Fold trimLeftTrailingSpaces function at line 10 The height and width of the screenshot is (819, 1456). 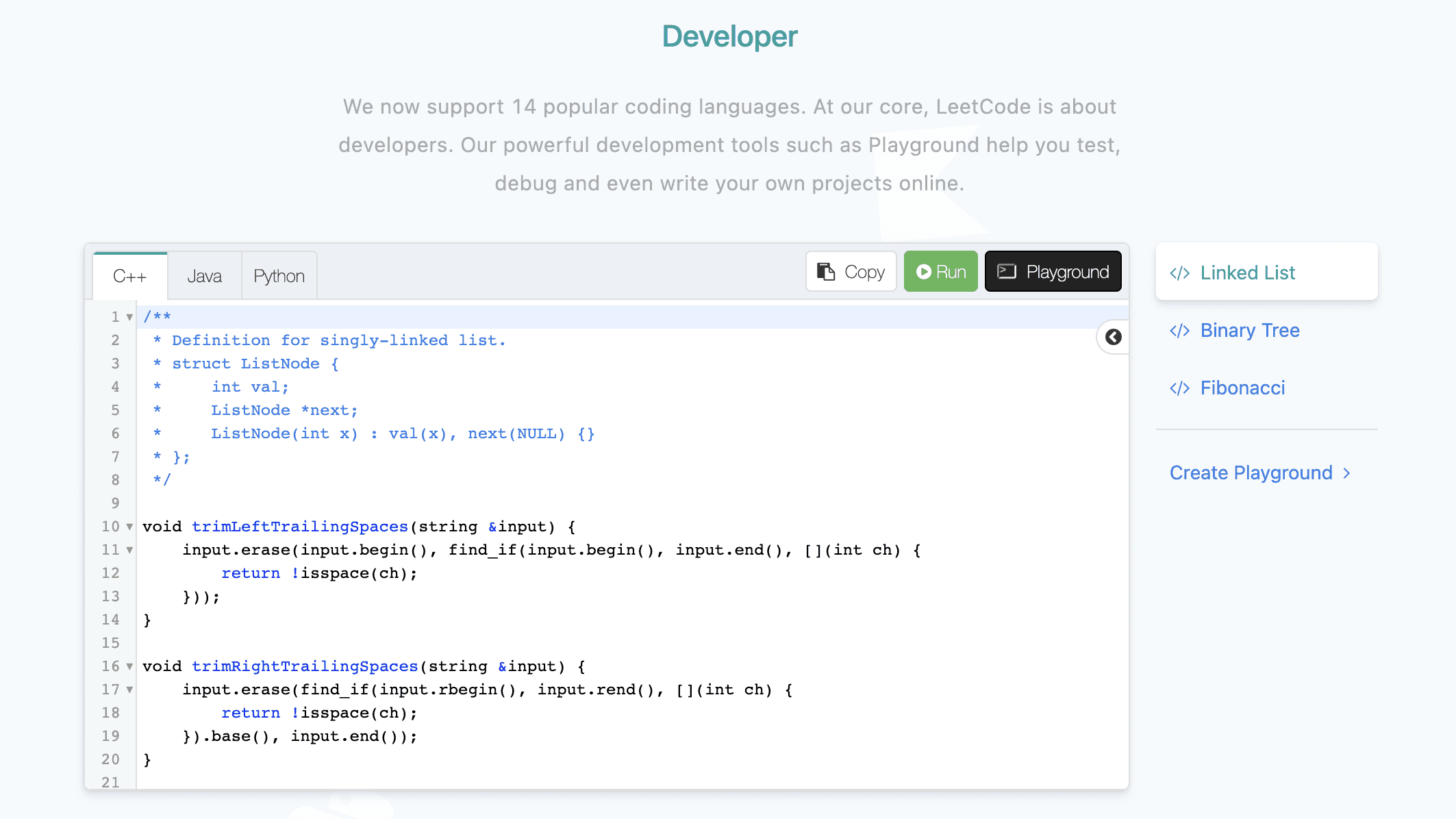(x=129, y=527)
